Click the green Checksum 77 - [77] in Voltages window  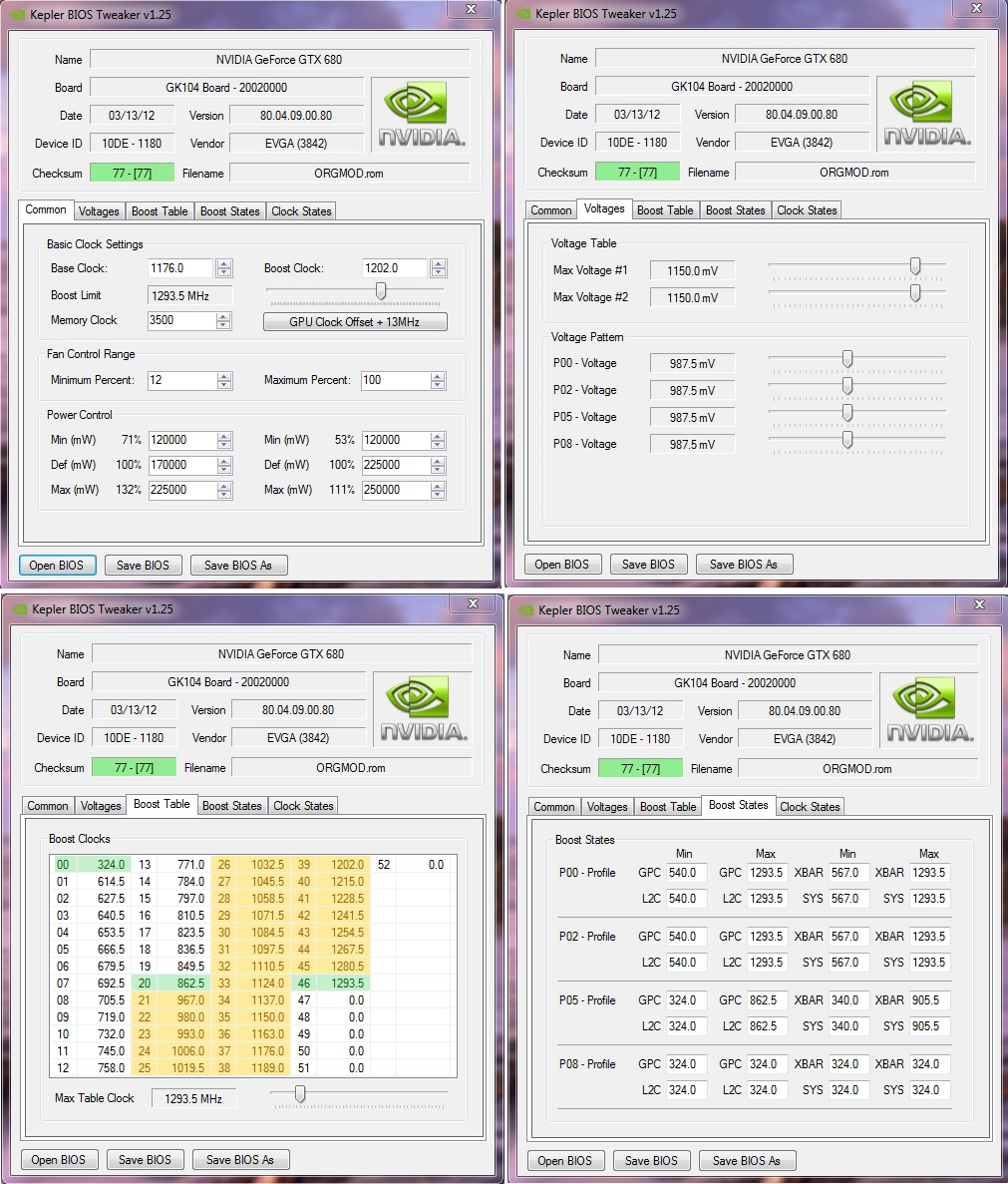(637, 173)
